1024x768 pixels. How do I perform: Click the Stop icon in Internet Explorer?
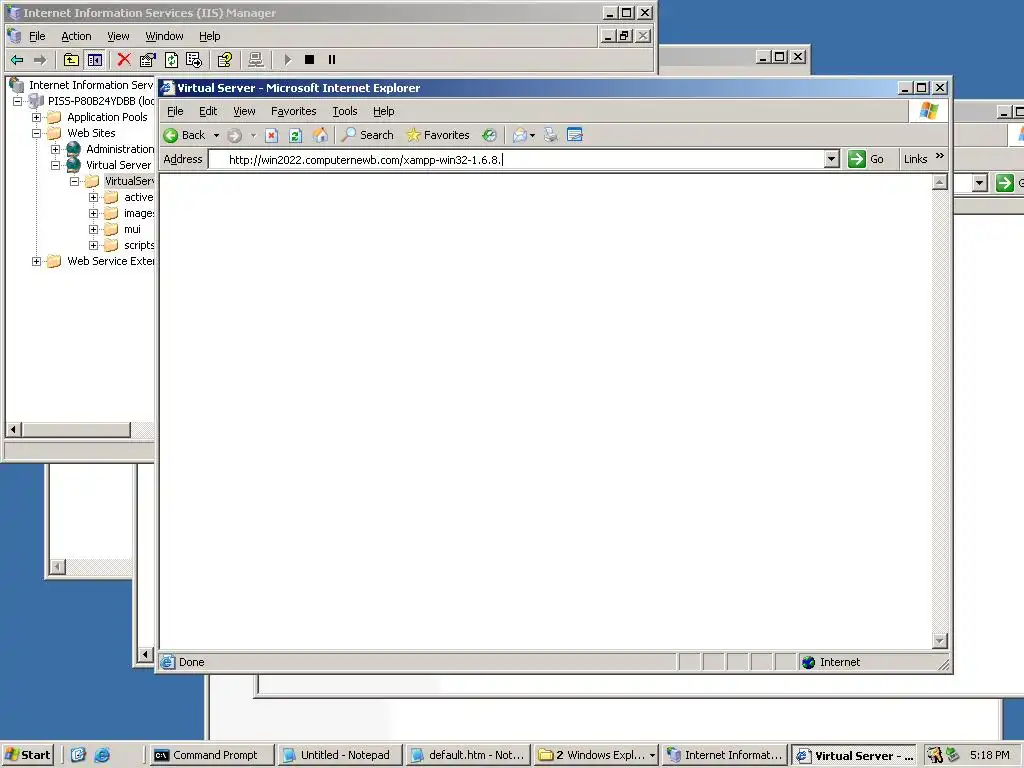coord(272,135)
